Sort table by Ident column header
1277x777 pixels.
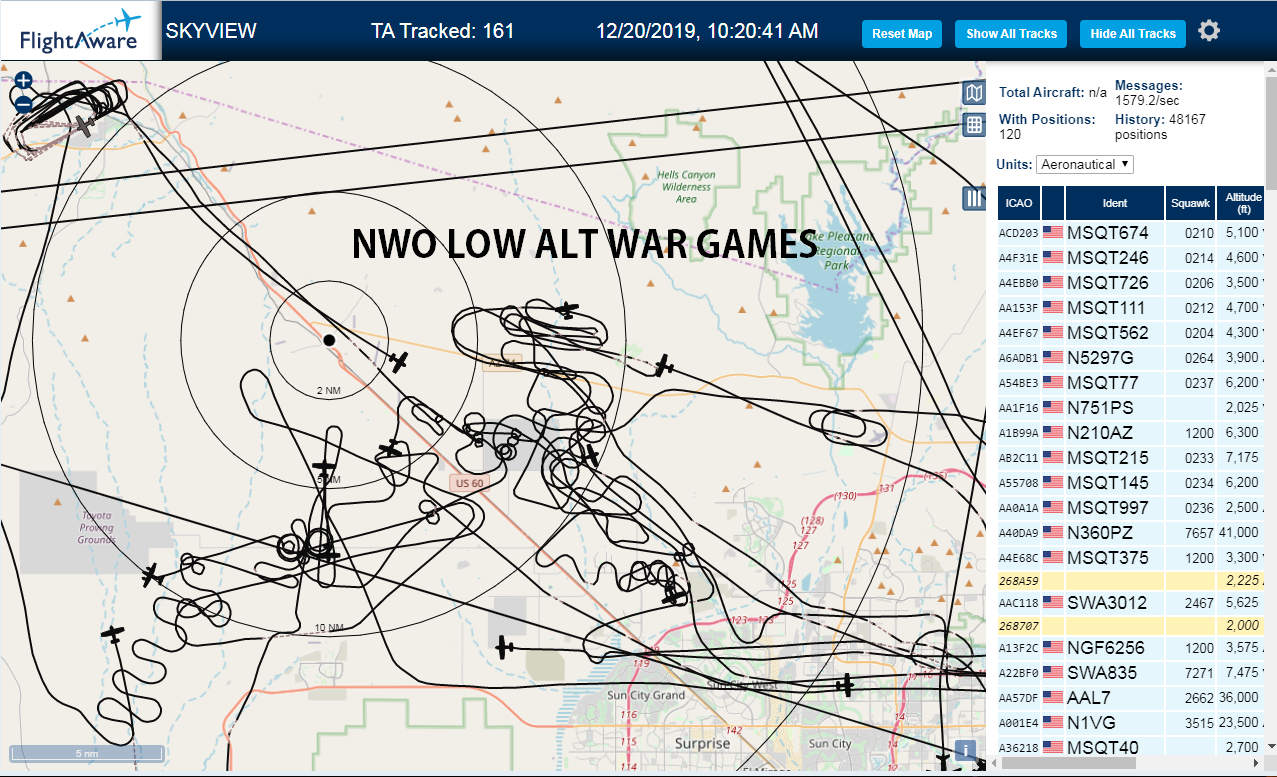coord(1115,203)
